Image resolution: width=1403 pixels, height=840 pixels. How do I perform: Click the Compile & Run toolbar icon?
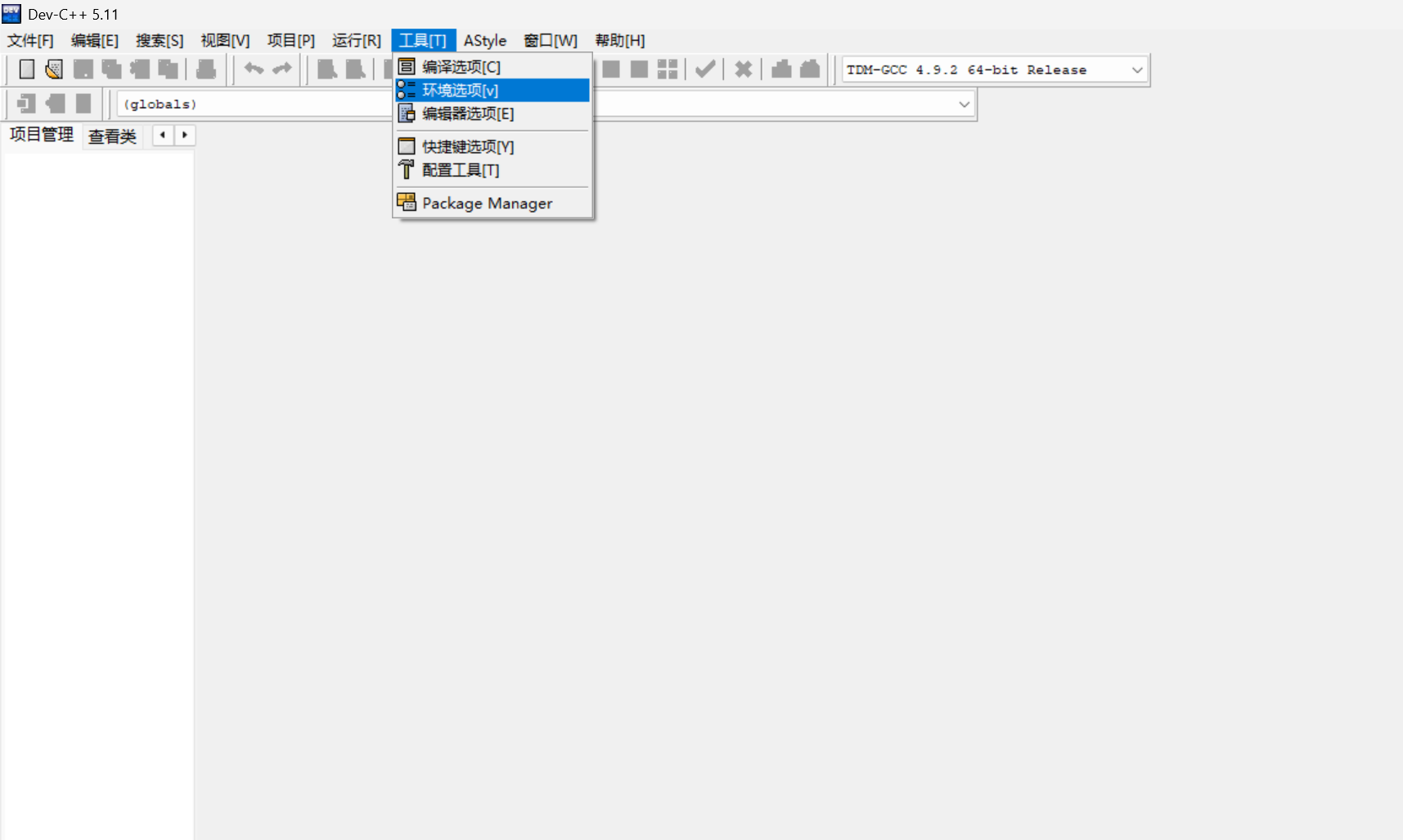tap(640, 70)
